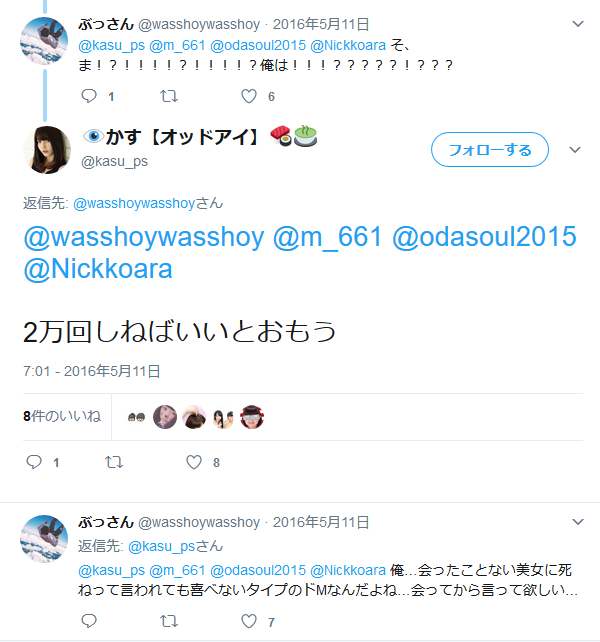Open options chevron on bottom ぶっさん tweet
The height and width of the screenshot is (642, 600).
[577, 522]
